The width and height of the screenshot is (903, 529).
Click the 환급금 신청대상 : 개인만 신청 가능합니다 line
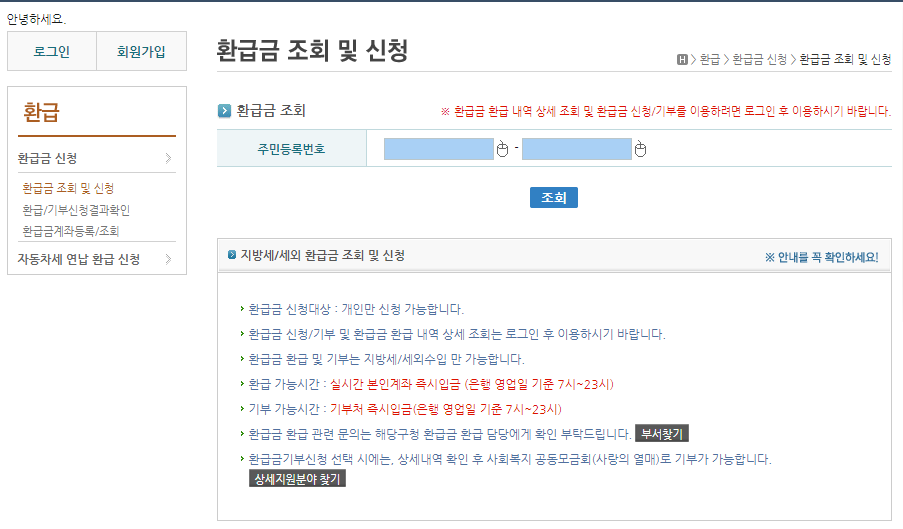(355, 309)
